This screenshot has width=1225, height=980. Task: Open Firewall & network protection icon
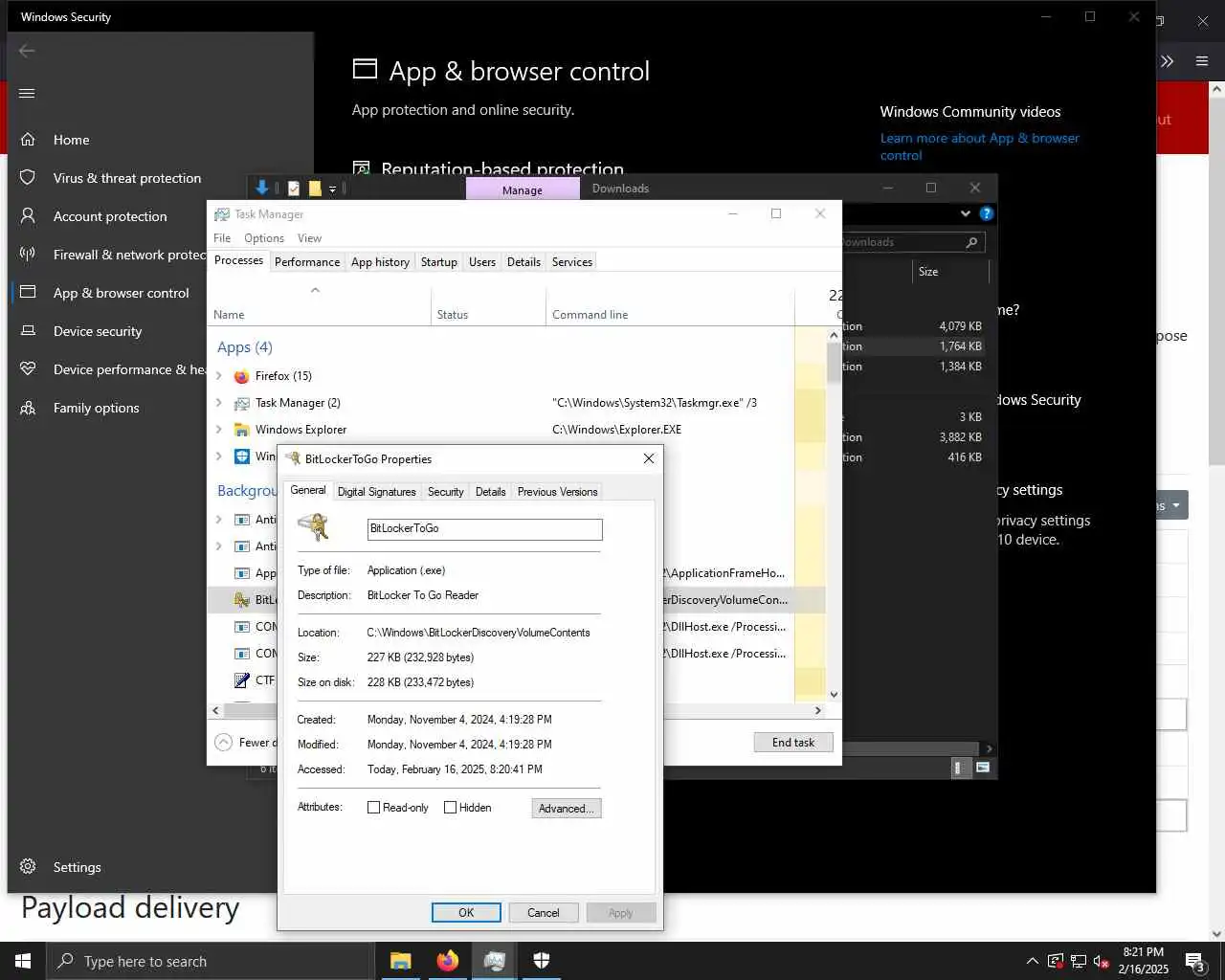(28, 254)
